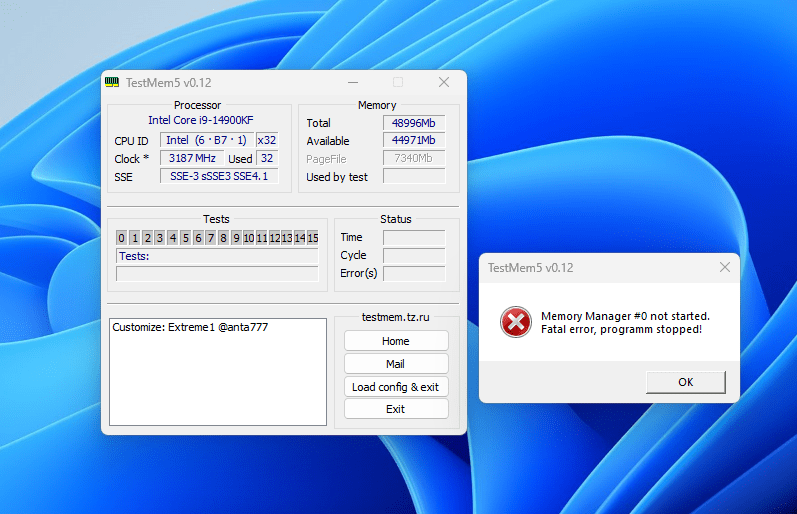Image resolution: width=797 pixels, height=514 pixels.
Task: Click the error dialog TestMem5 v0.12 title
Action: [x=530, y=267]
